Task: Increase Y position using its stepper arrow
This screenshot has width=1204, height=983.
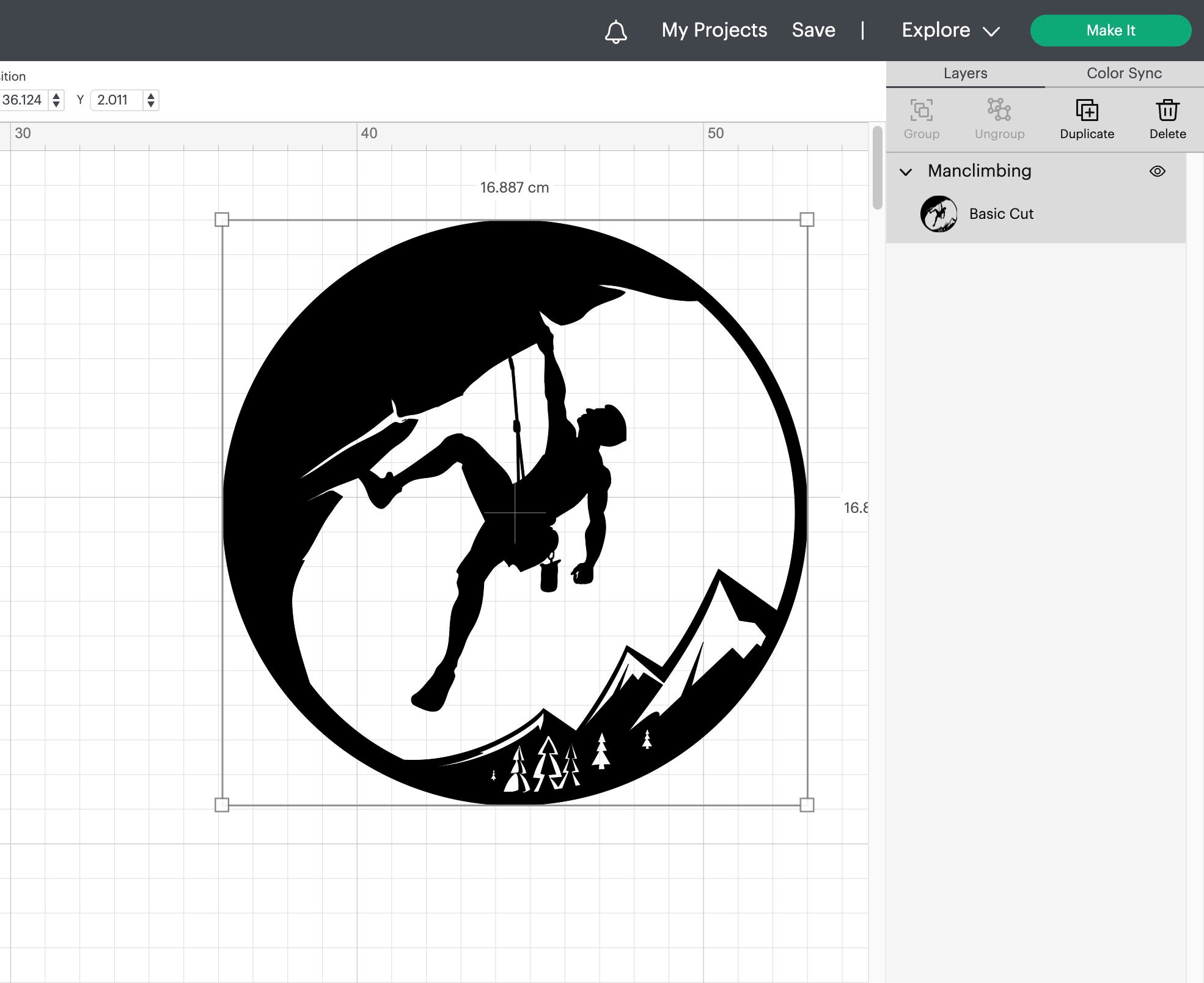Action: [x=150, y=97]
